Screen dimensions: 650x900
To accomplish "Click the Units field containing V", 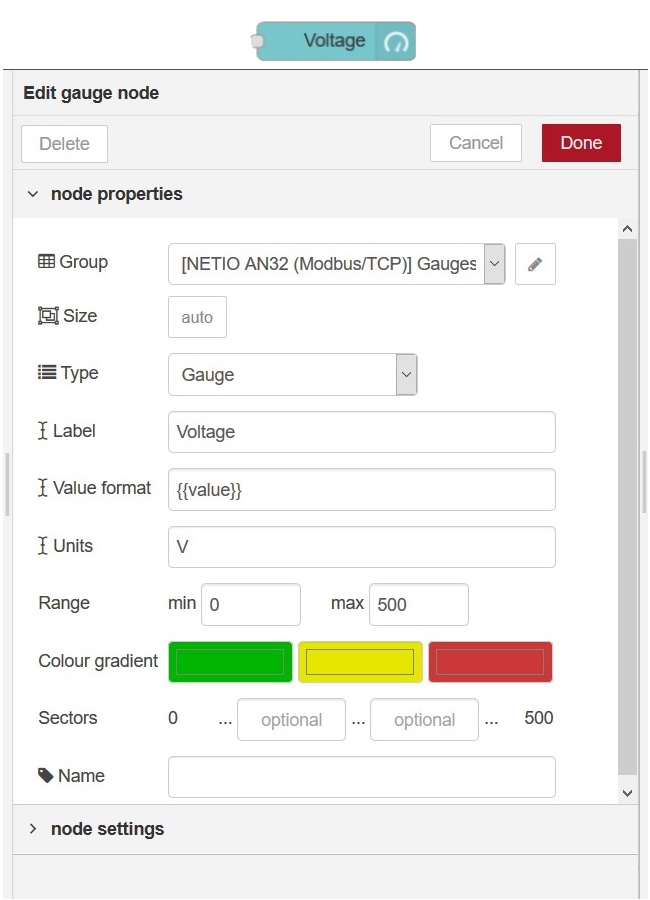I will tap(362, 547).
